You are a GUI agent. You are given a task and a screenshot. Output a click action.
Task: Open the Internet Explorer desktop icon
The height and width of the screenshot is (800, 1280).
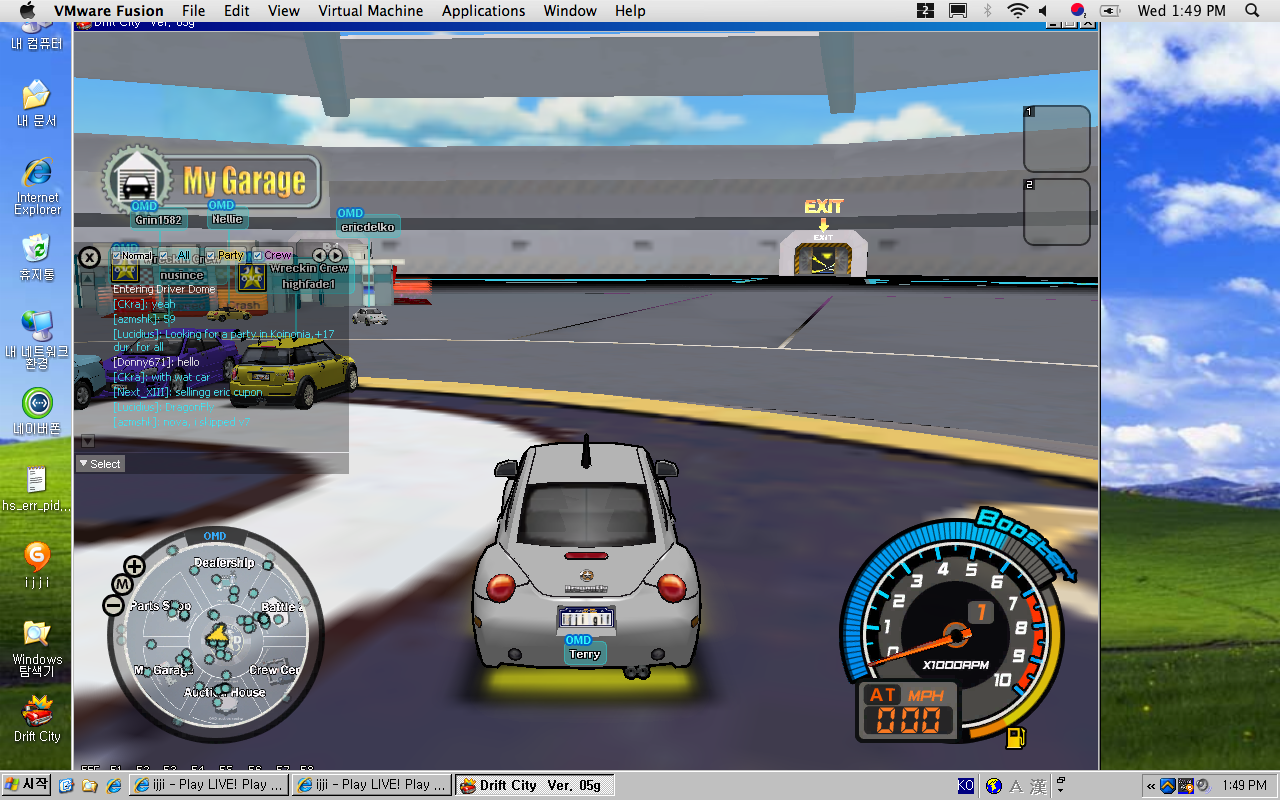point(37,186)
